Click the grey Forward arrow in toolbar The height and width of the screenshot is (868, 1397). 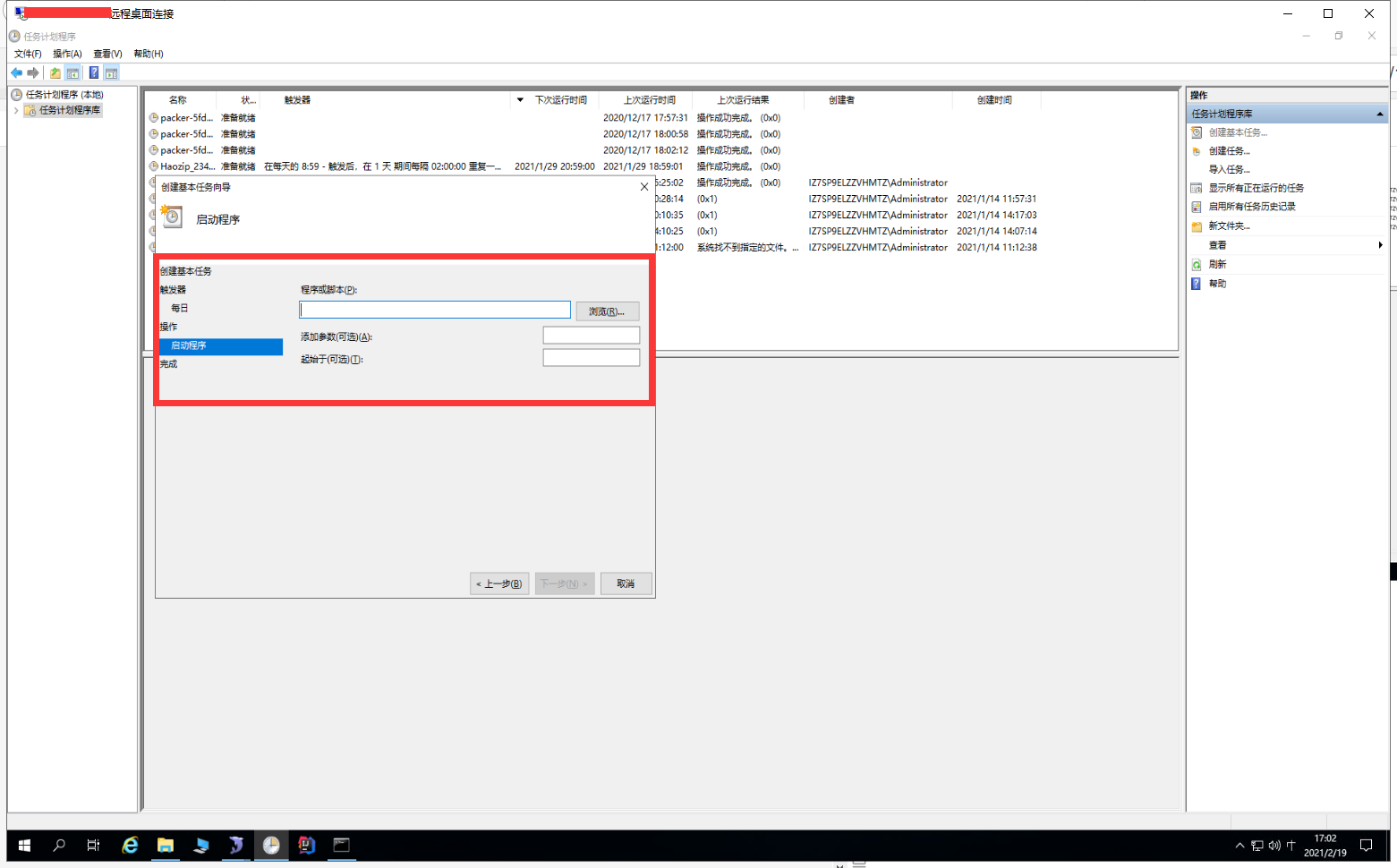[x=33, y=72]
